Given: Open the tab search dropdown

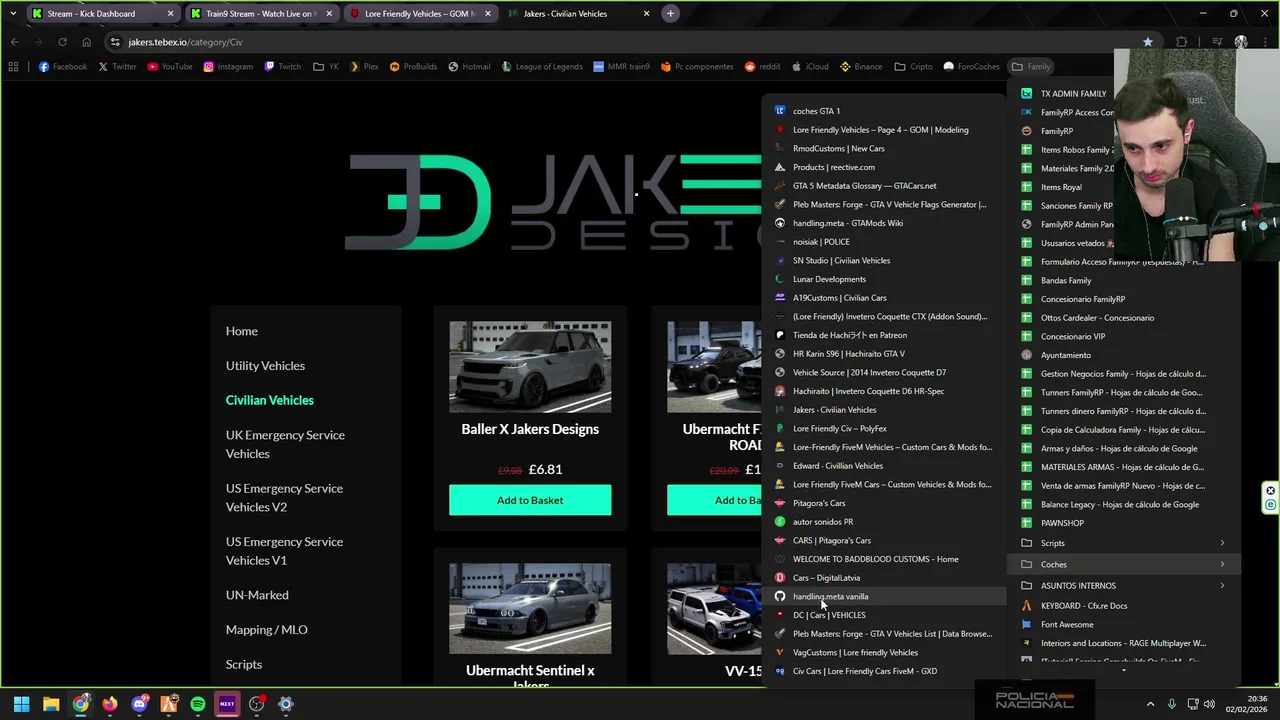Looking at the screenshot, I should tap(13, 14).
